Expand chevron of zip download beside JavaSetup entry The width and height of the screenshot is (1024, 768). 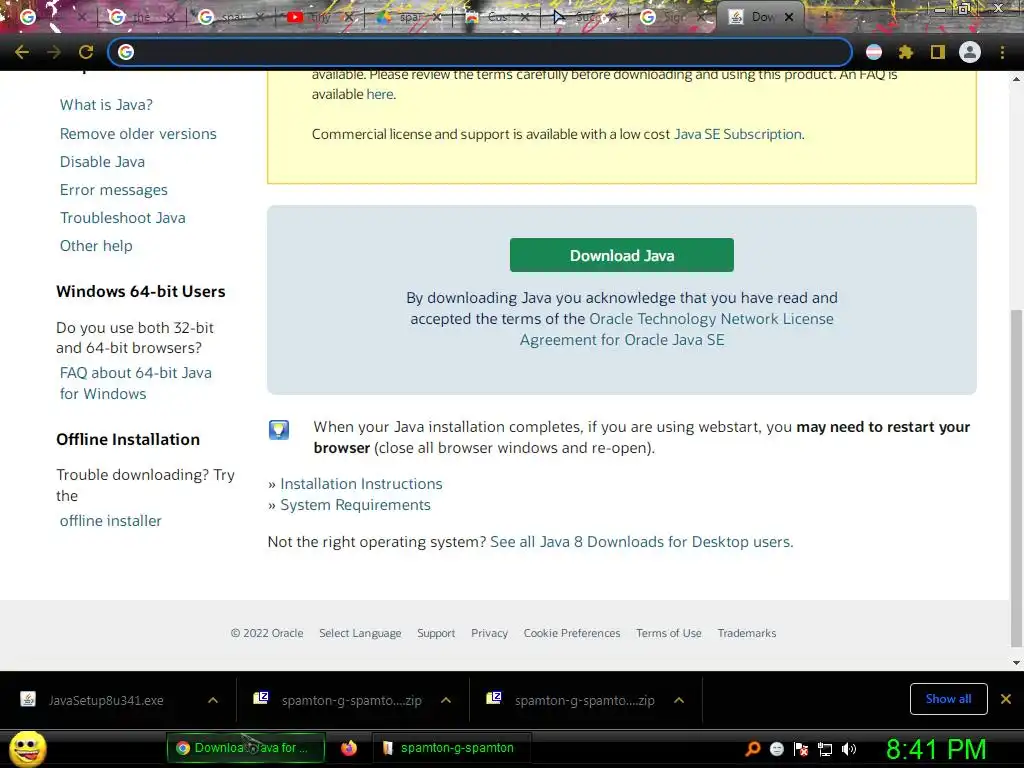click(x=446, y=700)
